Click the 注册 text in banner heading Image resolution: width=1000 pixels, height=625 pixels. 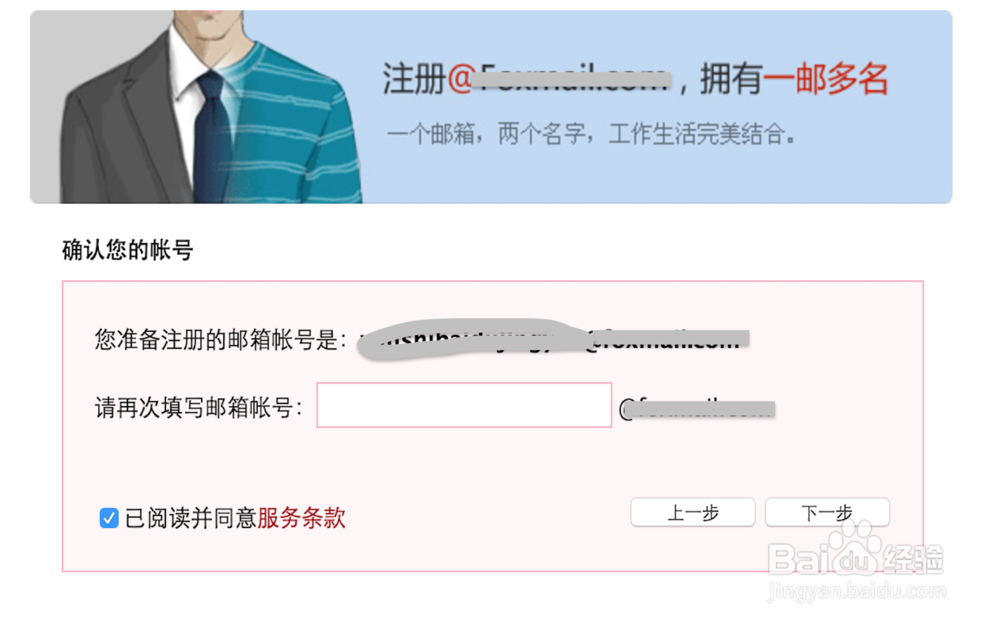click(414, 80)
